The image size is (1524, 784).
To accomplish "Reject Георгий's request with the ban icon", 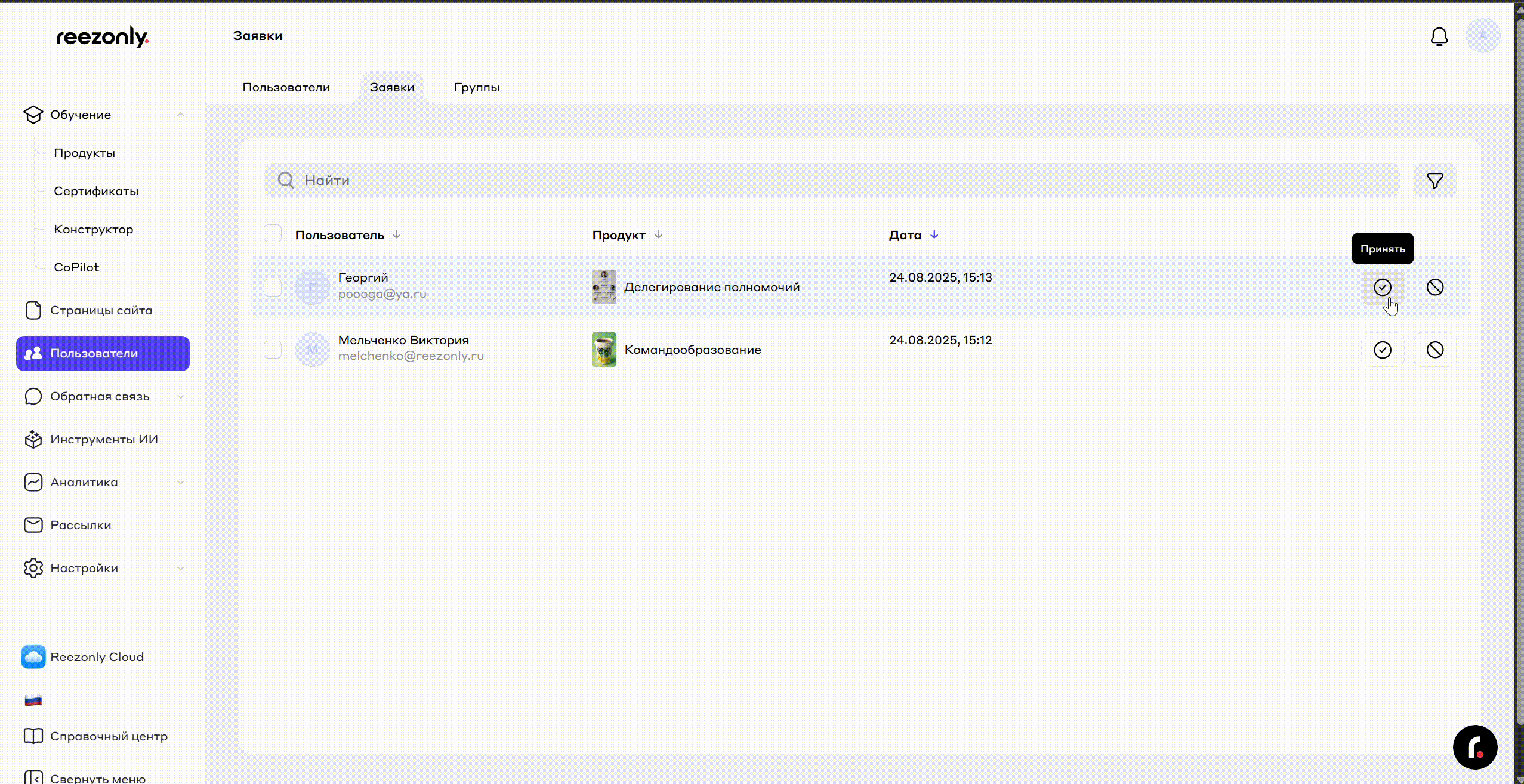I will click(x=1434, y=288).
